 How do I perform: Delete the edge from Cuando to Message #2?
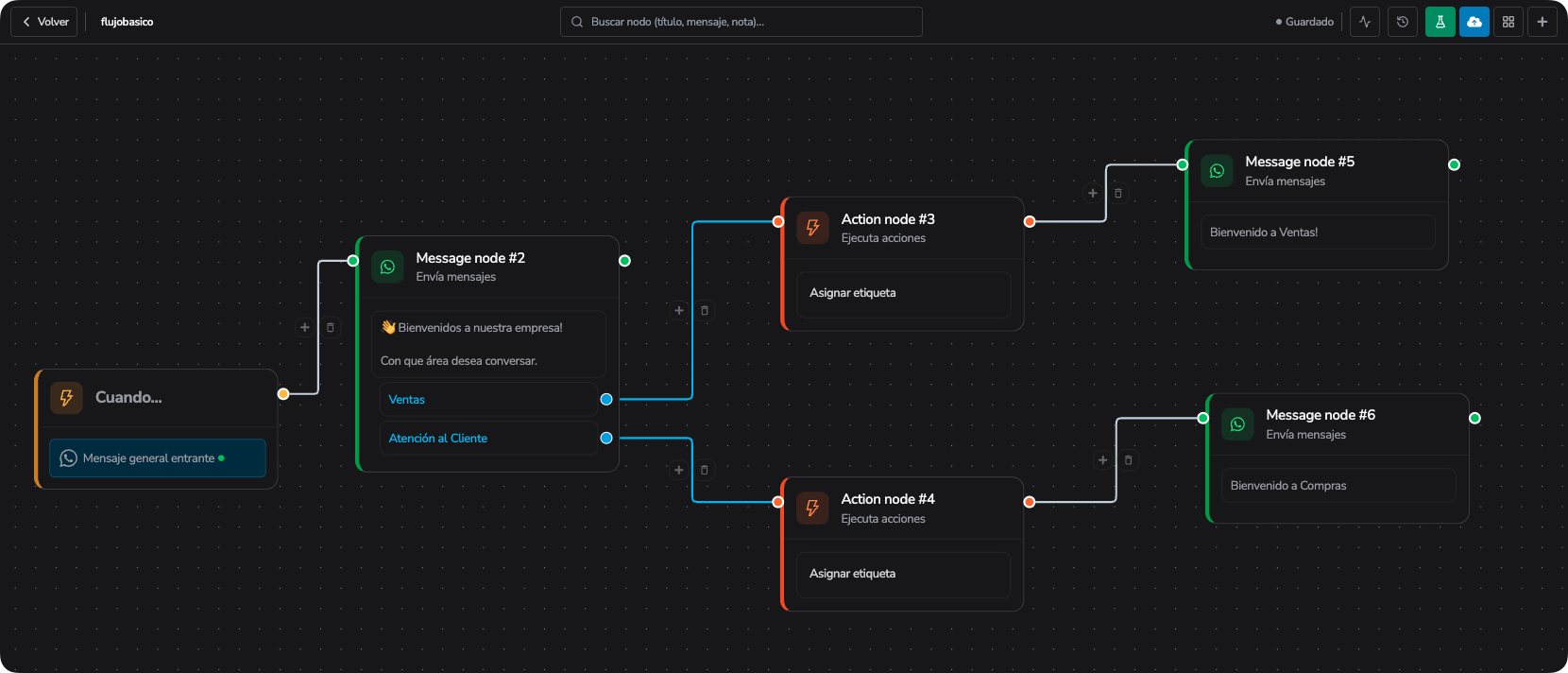(331, 327)
